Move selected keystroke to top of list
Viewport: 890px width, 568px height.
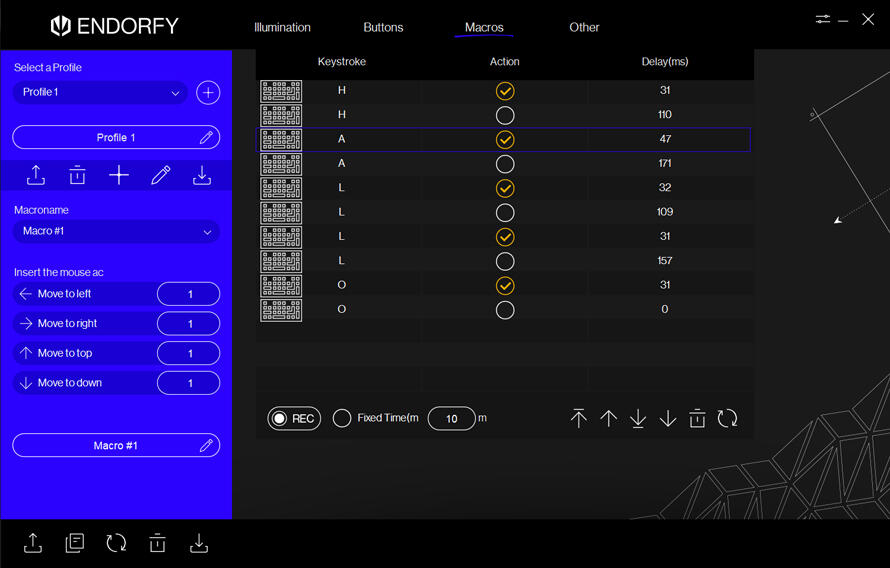(578, 419)
